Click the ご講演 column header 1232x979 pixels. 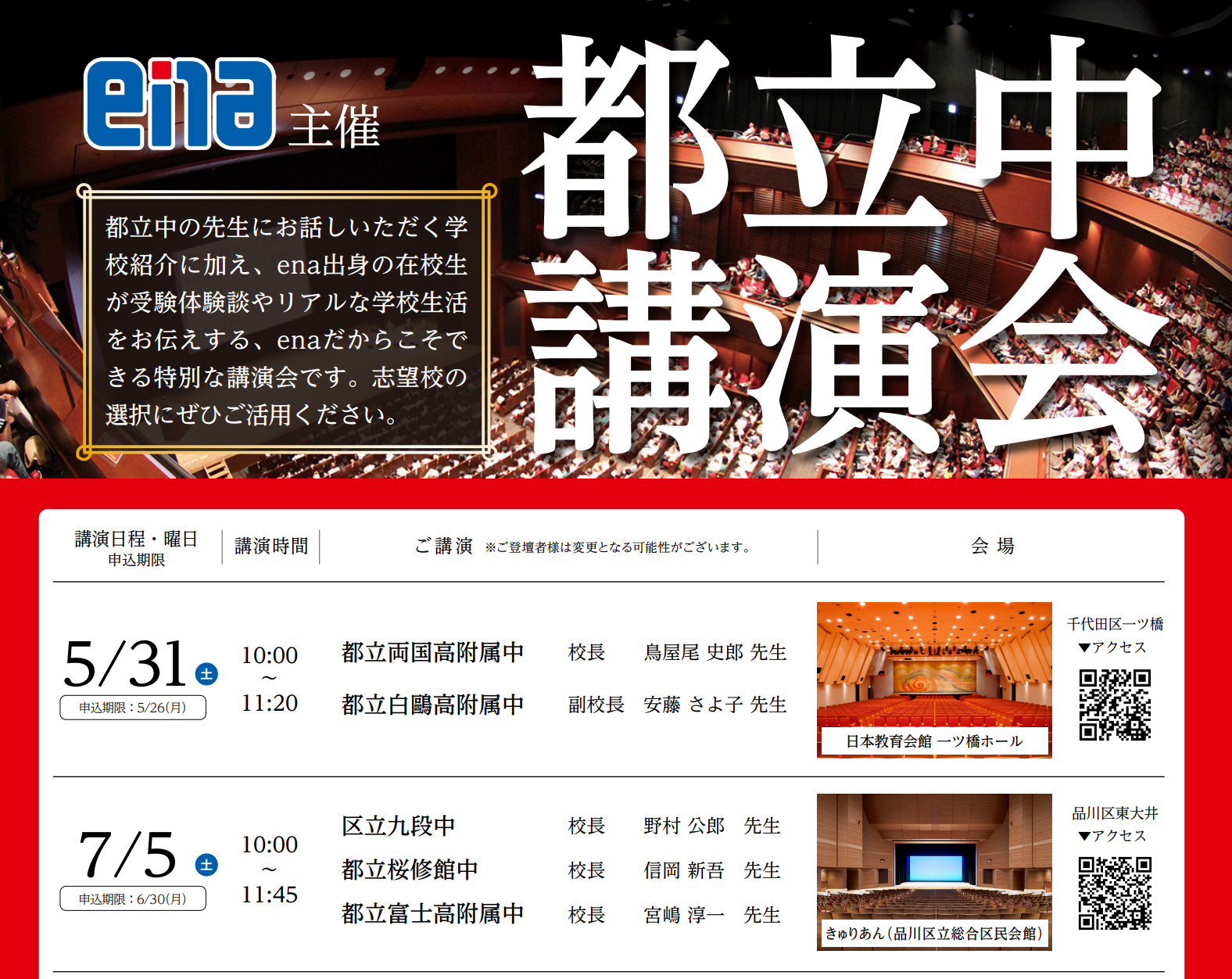tap(443, 546)
